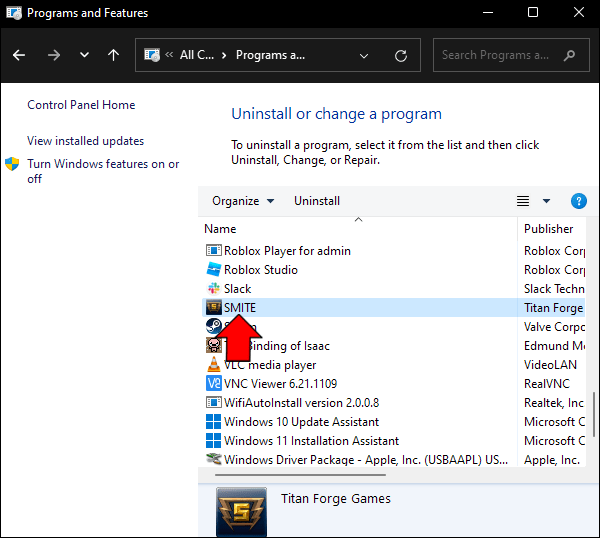Click the Titan Forge publisher cell
600x538 pixels.
[x=553, y=308]
